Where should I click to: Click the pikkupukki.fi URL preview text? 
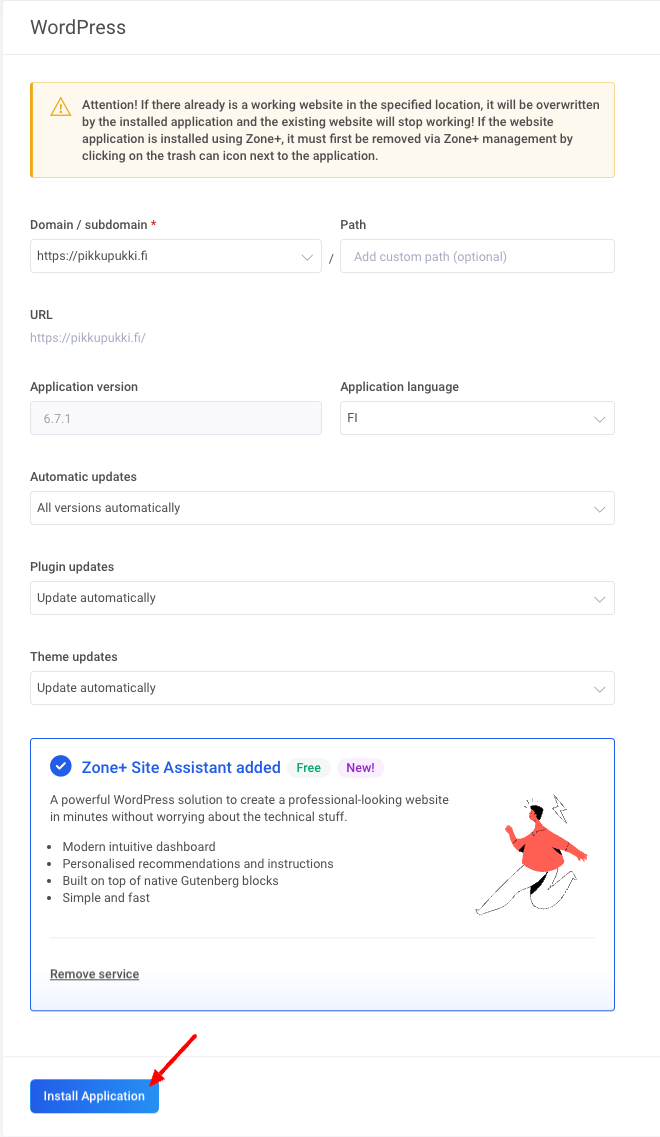click(88, 338)
